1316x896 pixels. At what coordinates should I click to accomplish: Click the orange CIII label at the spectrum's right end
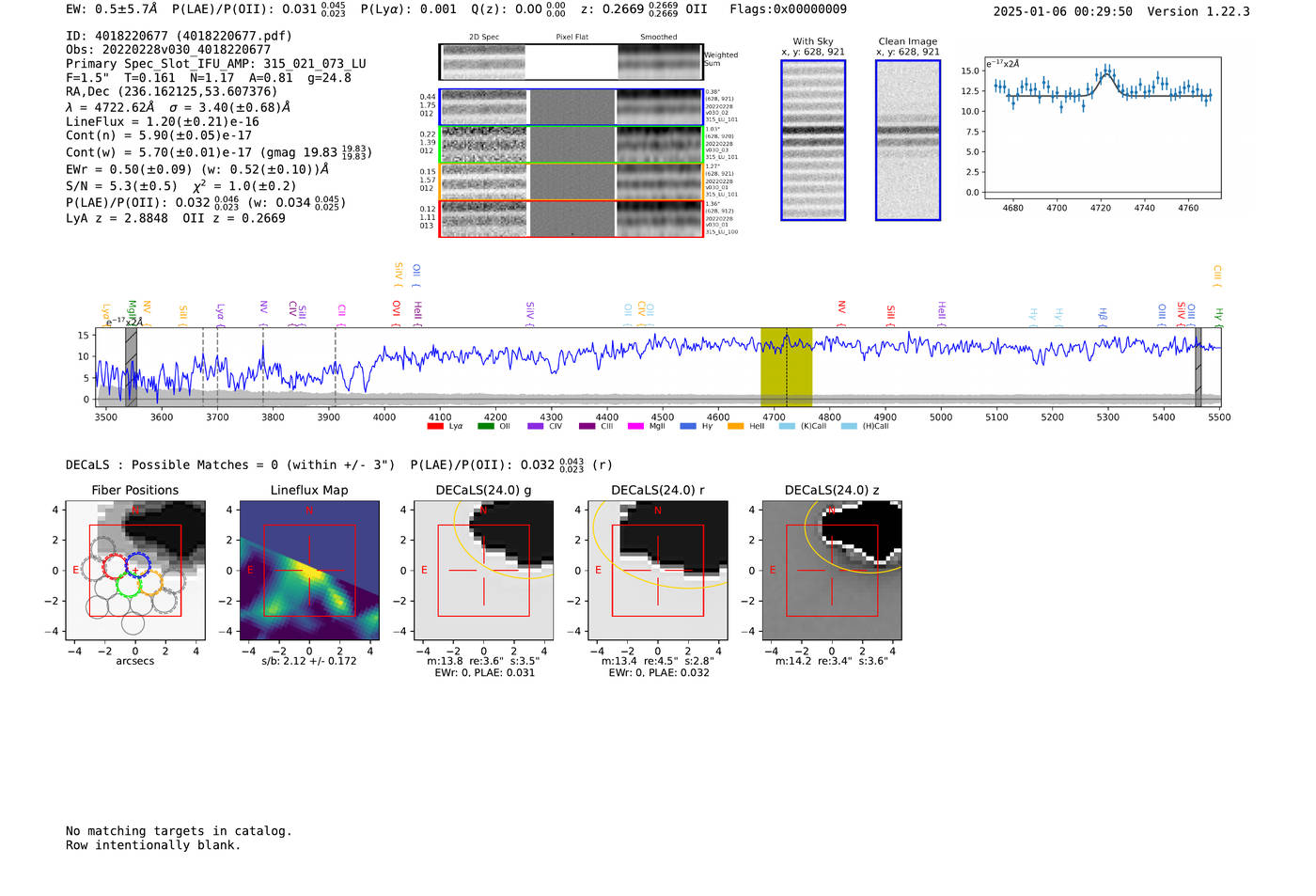(1216, 275)
